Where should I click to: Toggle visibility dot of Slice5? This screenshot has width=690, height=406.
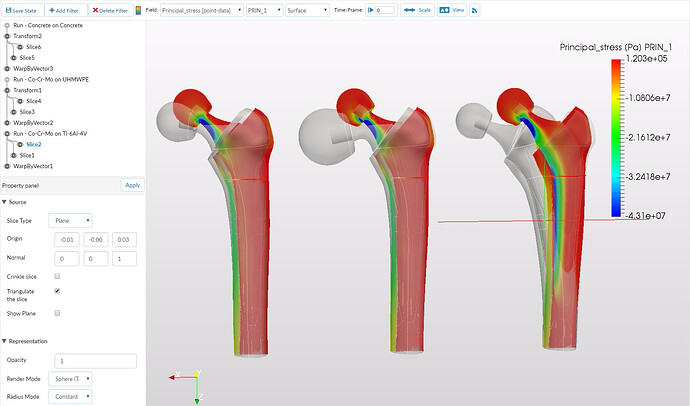[x=13, y=58]
